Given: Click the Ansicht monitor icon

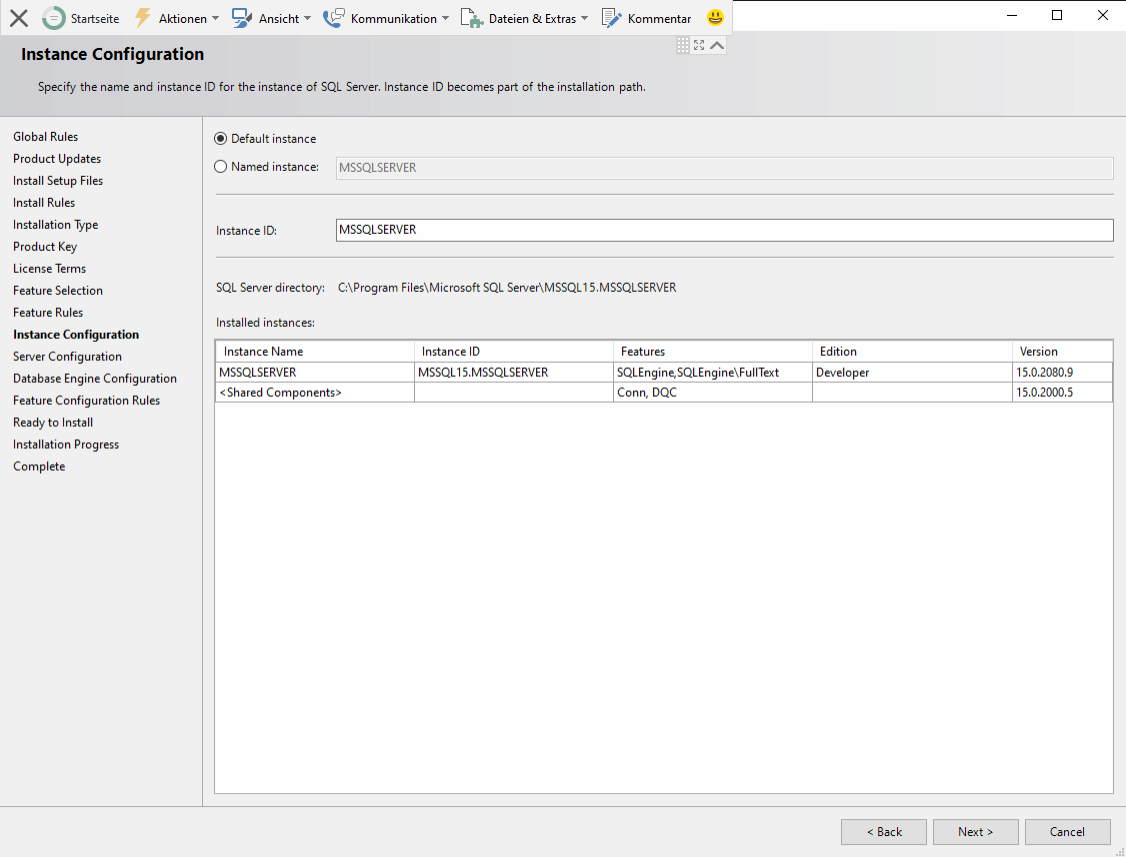Looking at the screenshot, I should tap(241, 18).
